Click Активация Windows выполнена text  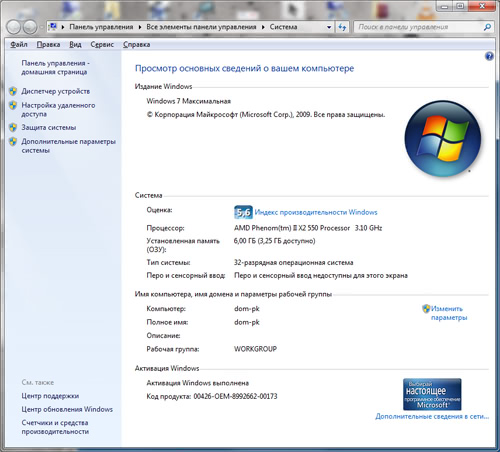tap(198, 383)
